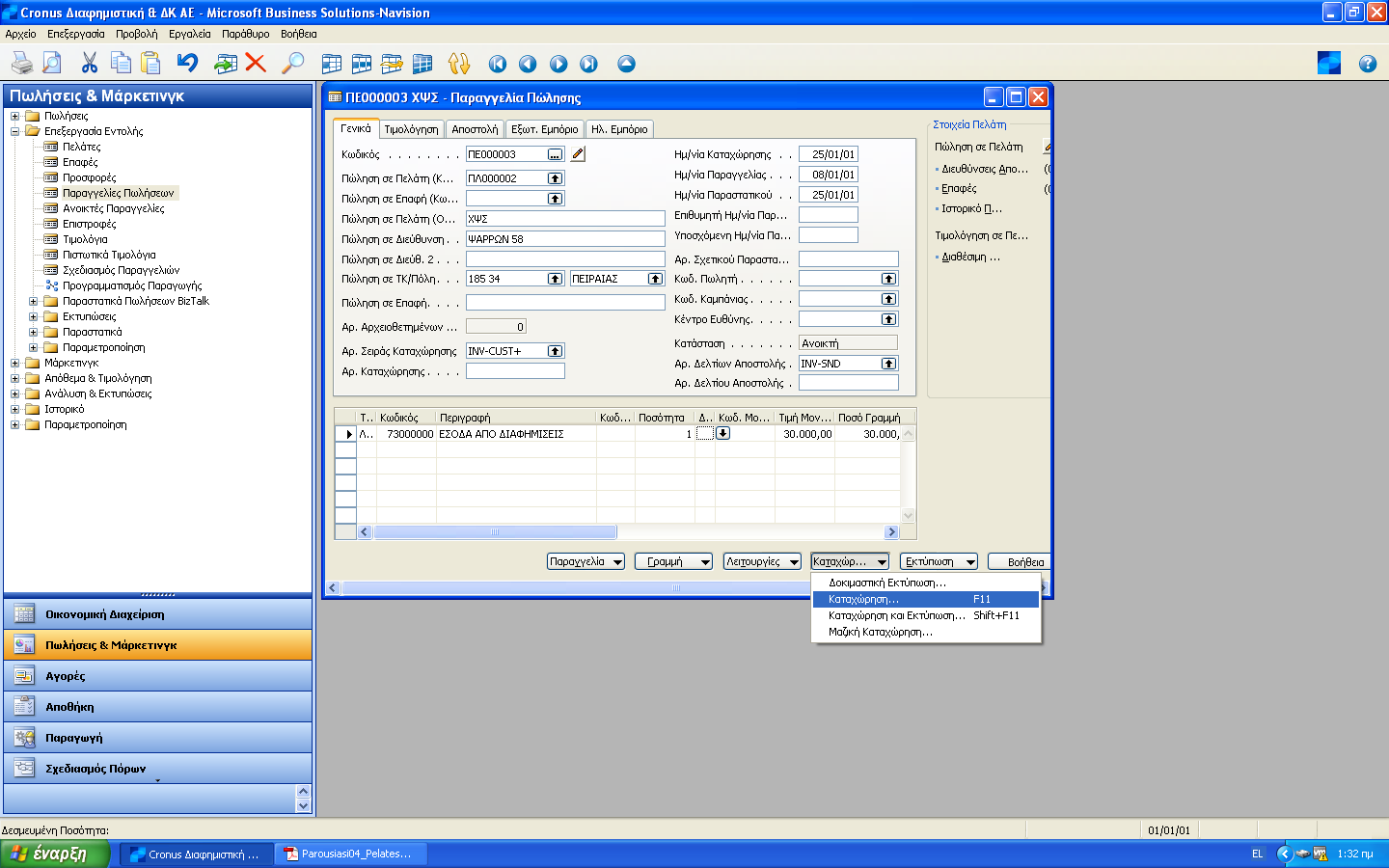The width and height of the screenshot is (1389, 868).
Task: Open Αποθήκη navigation section
Action: pos(157,707)
